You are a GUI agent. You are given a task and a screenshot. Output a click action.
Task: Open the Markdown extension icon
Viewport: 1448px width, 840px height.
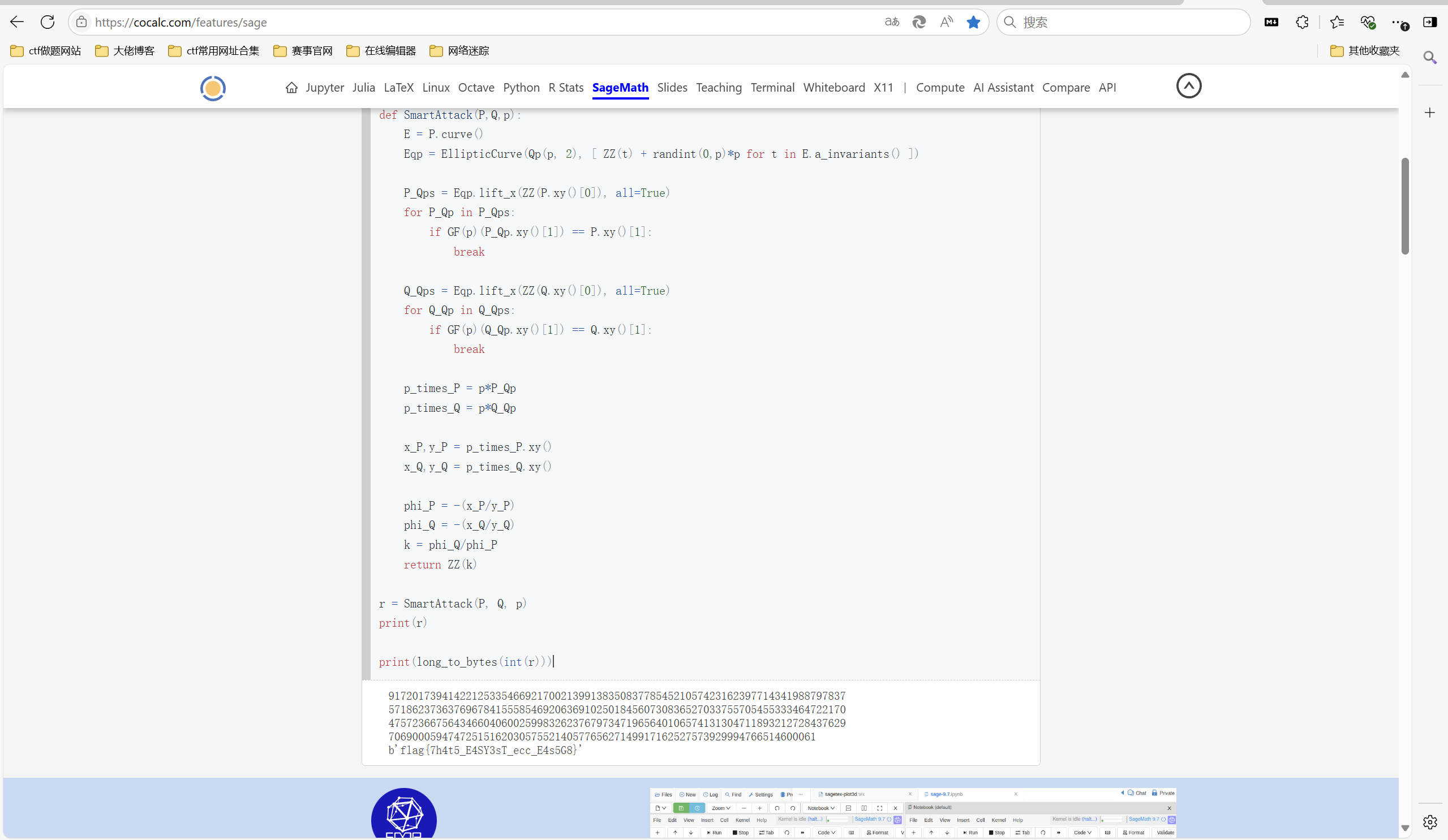[x=1271, y=22]
